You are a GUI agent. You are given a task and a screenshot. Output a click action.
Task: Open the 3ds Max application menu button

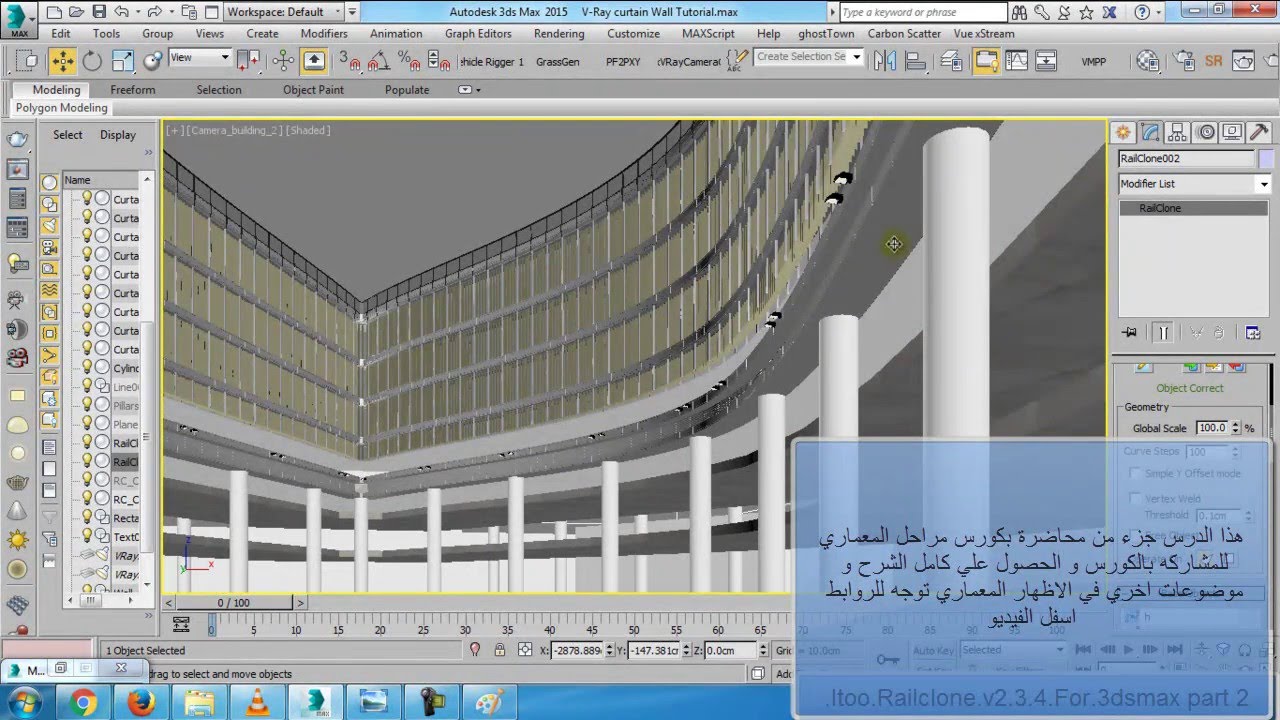pos(19,21)
